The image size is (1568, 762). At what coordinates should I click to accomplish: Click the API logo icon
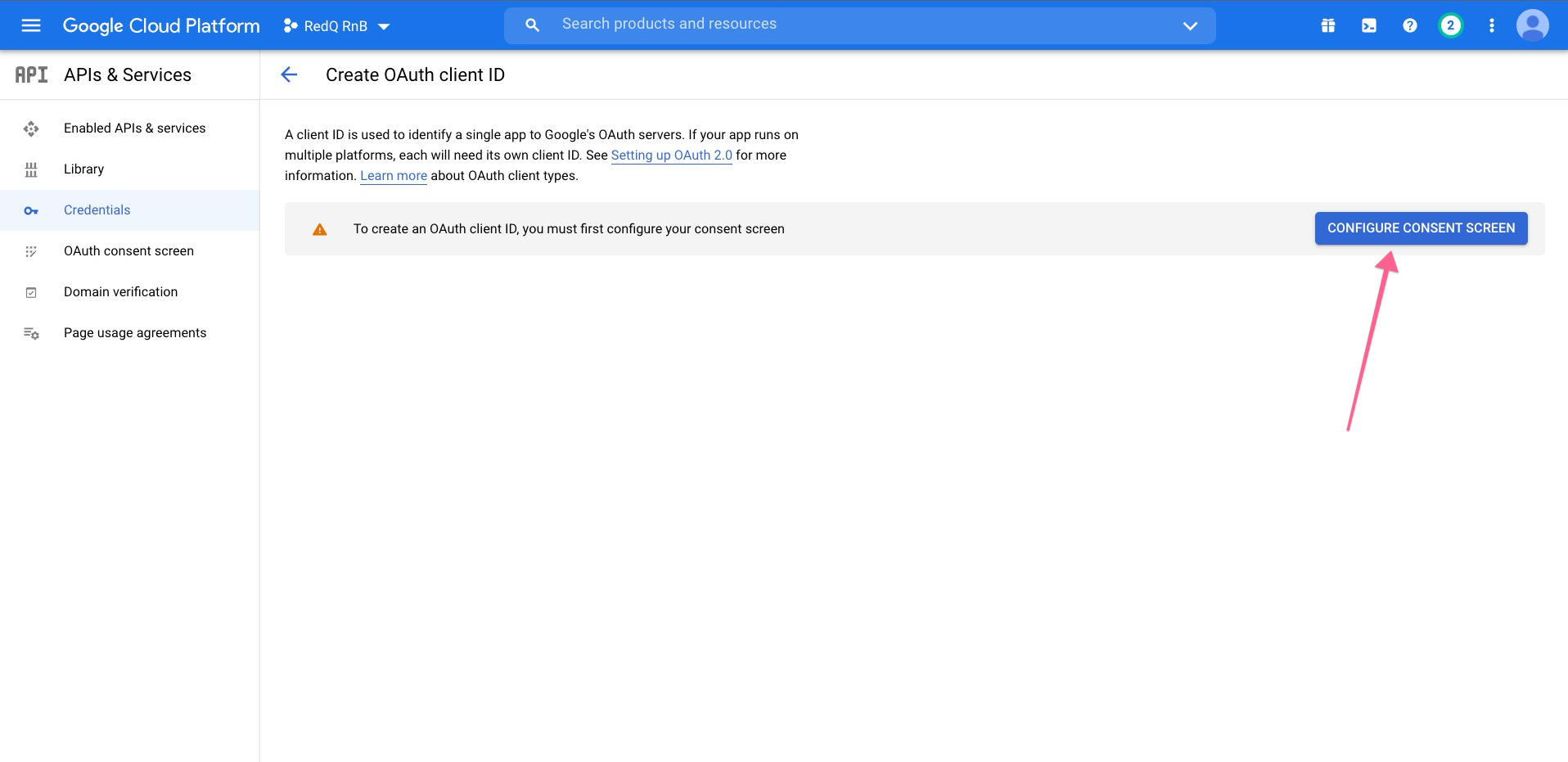coord(32,74)
